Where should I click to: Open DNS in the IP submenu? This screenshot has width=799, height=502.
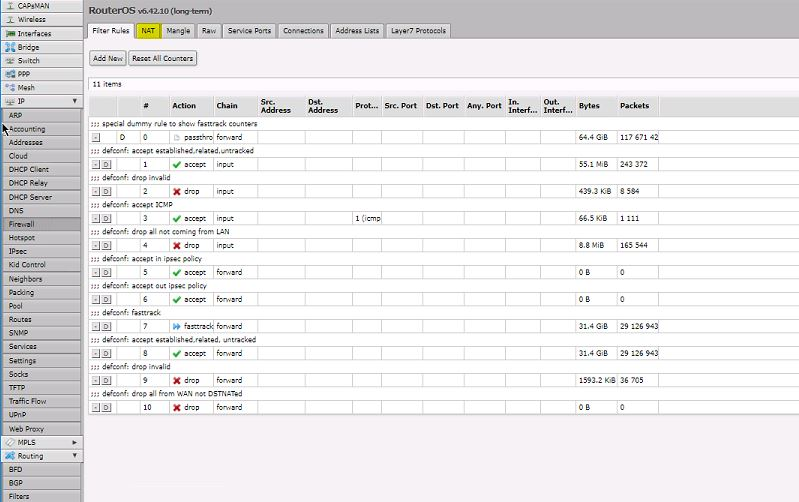click(41, 210)
